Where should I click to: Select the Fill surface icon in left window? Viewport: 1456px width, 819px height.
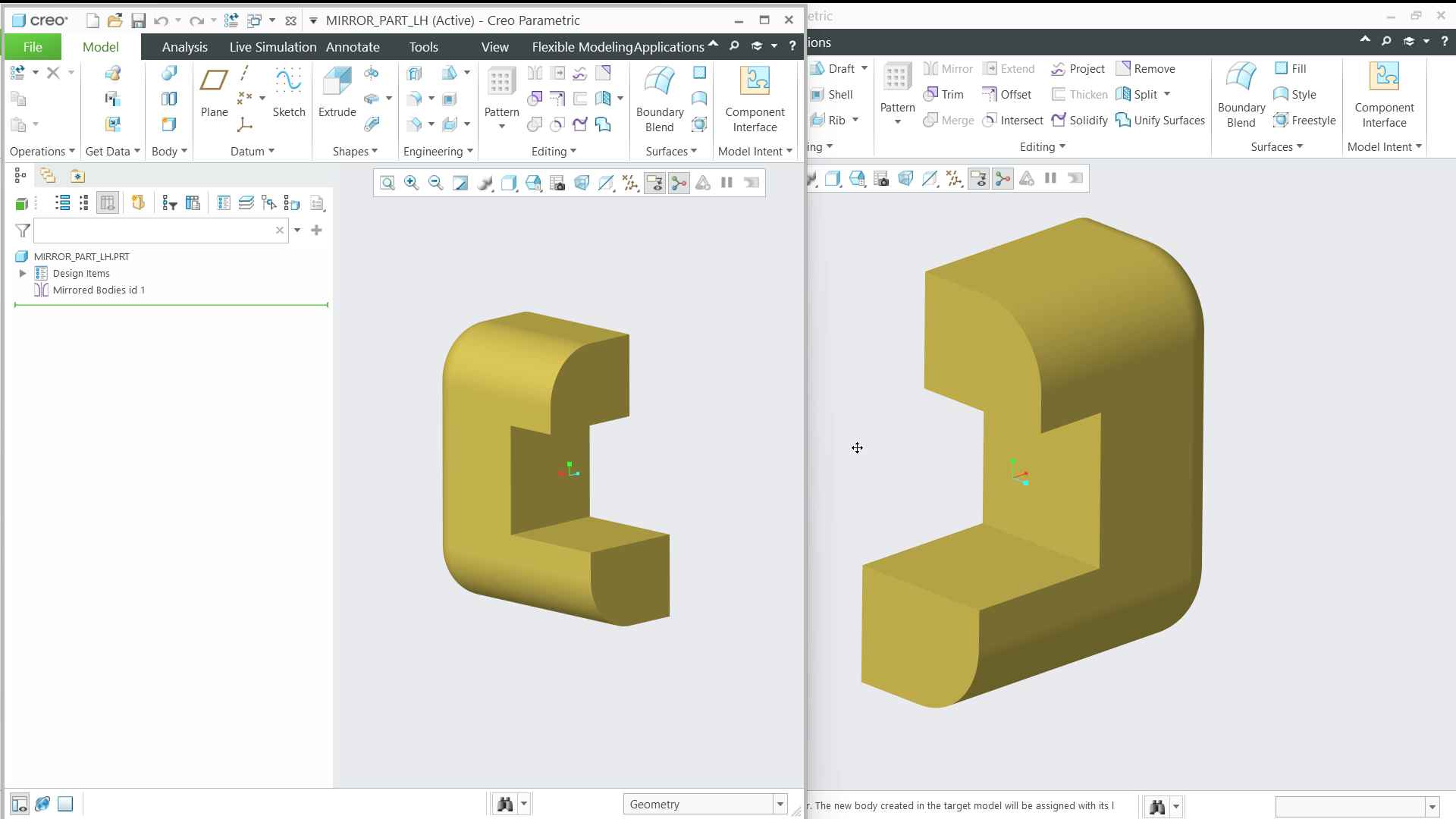[x=699, y=73]
